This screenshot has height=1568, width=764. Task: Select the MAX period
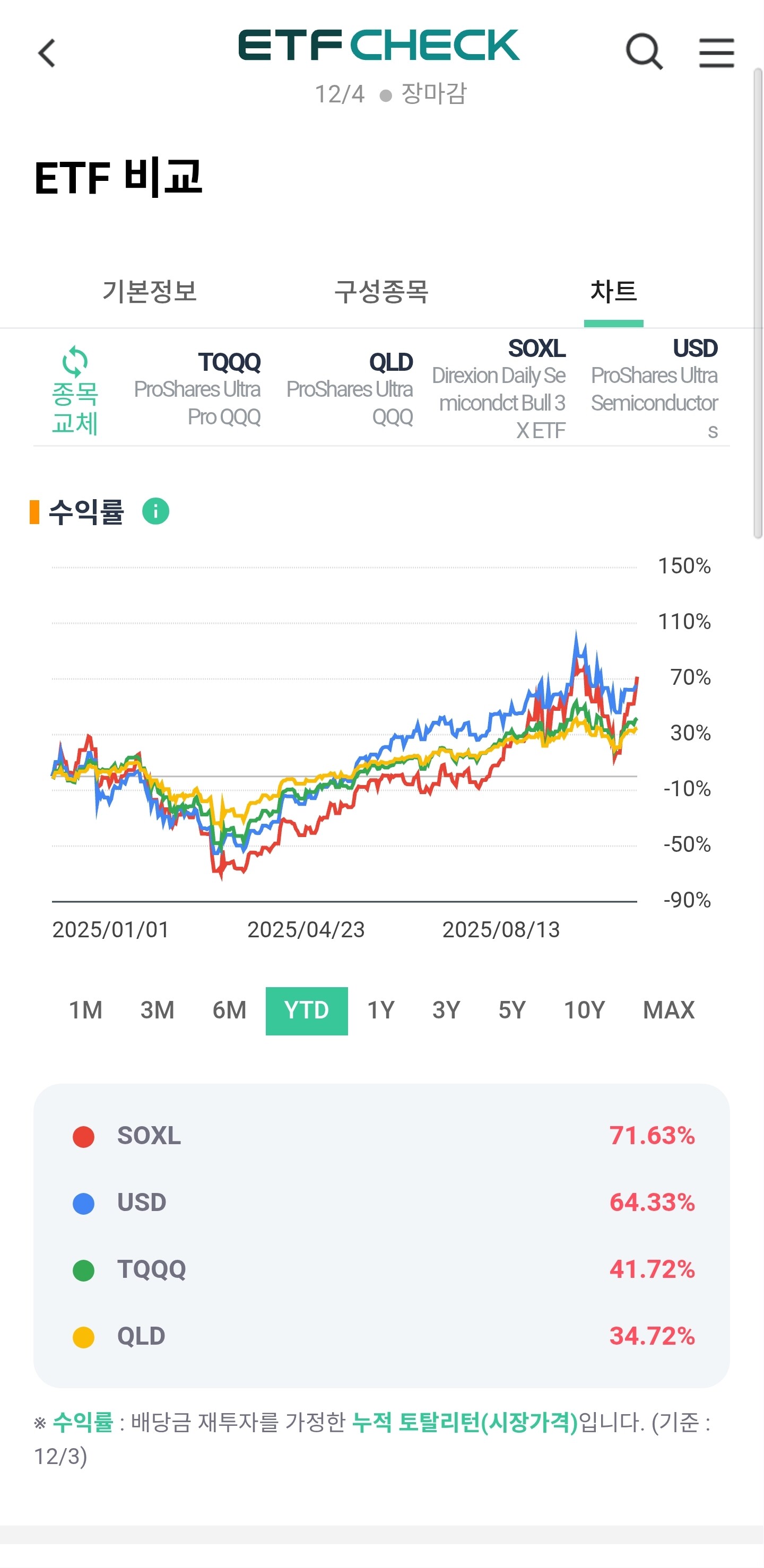coord(668,1011)
